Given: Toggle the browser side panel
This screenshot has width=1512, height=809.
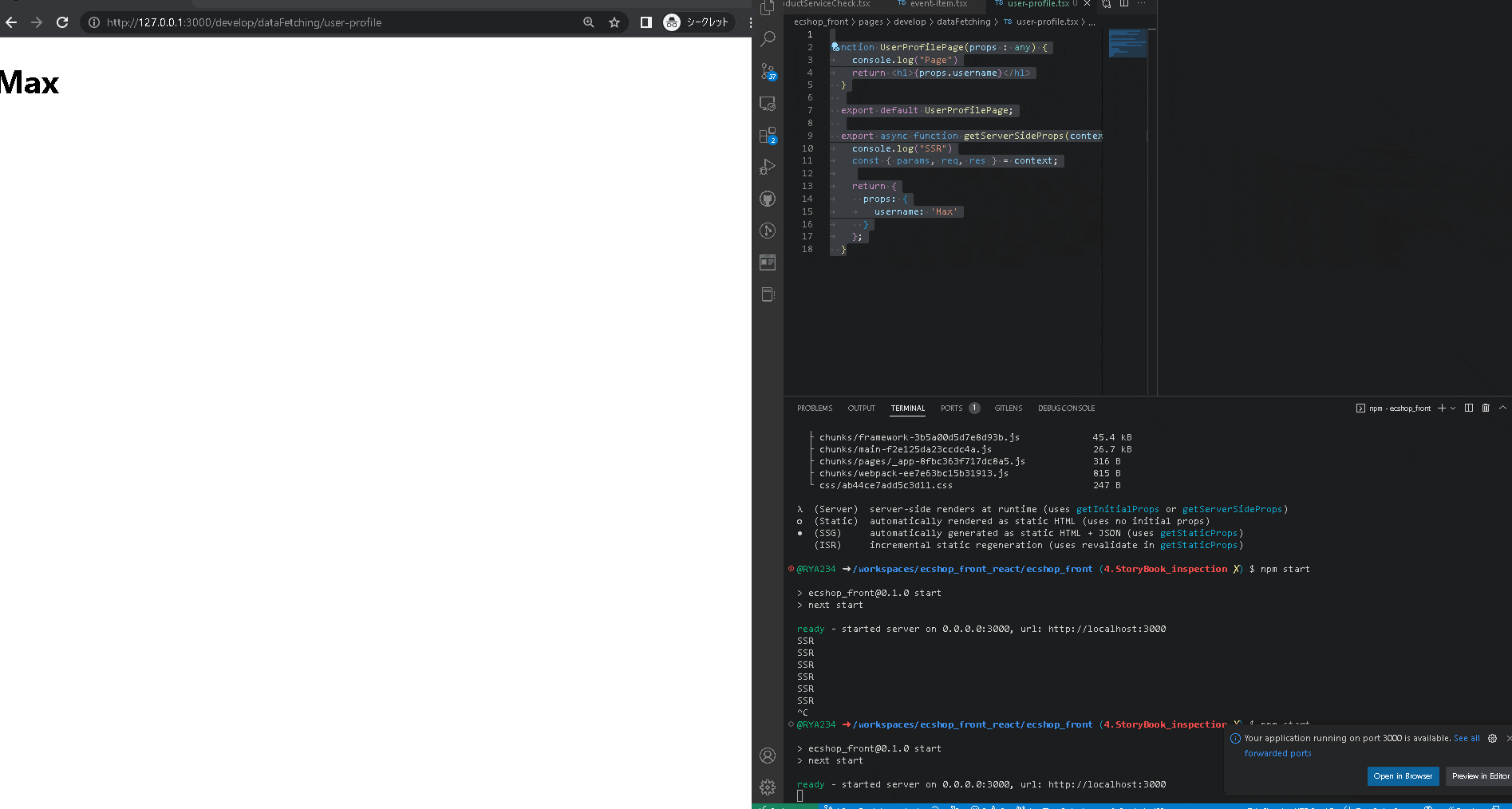Looking at the screenshot, I should (646, 22).
